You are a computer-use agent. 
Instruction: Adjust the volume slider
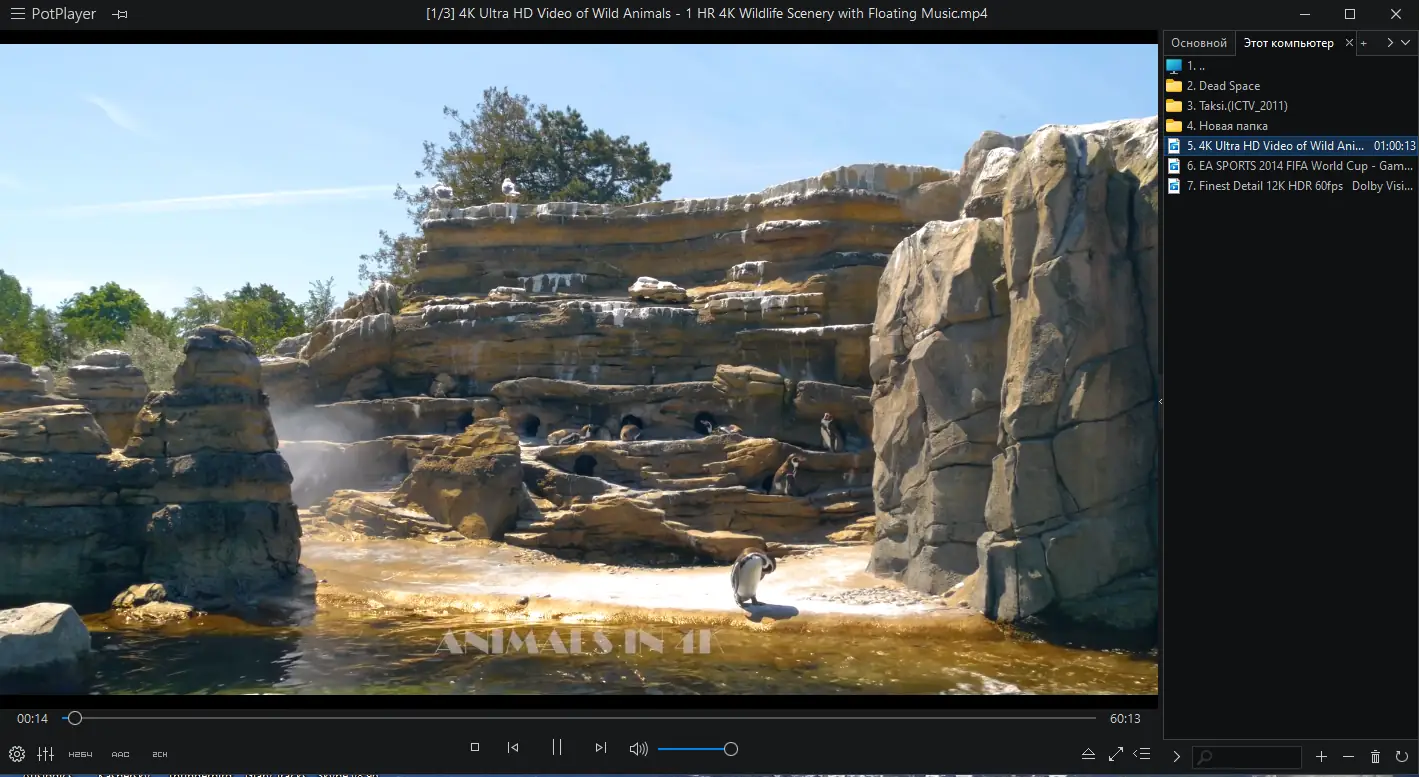(698, 749)
